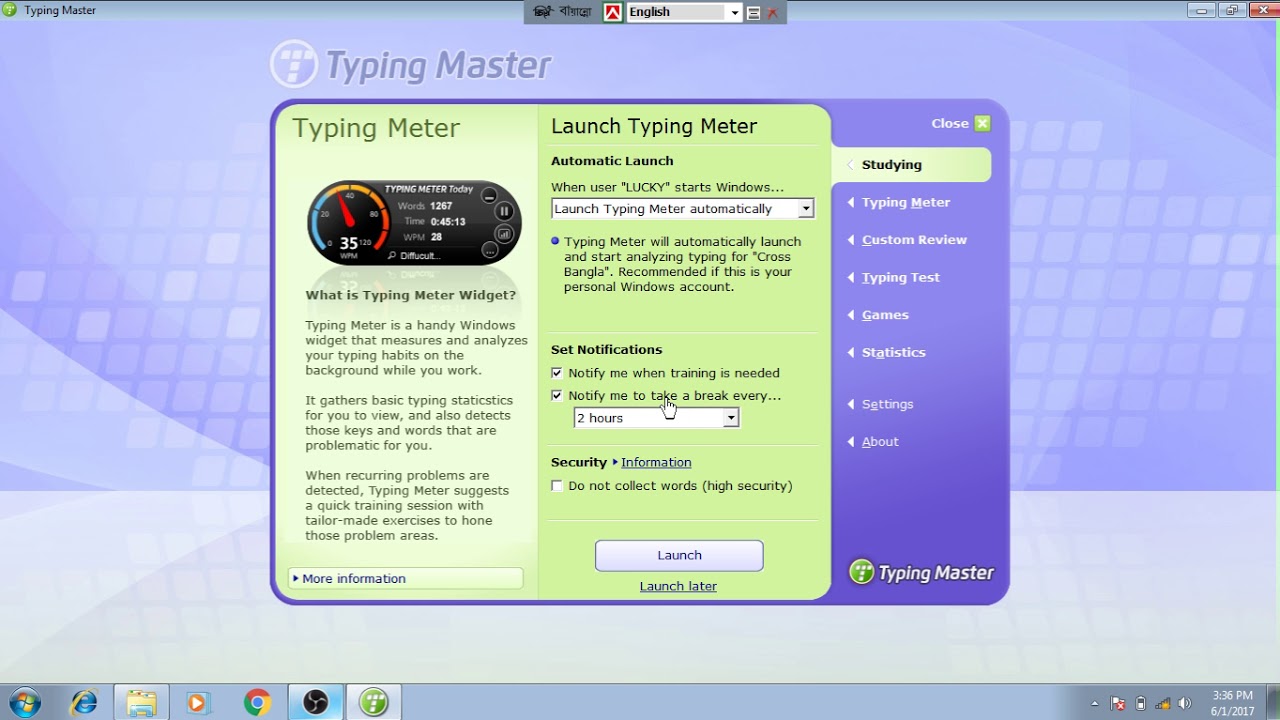This screenshot has width=1280, height=720.
Task: Click the Action Center flag tray icon
Action: point(1118,704)
